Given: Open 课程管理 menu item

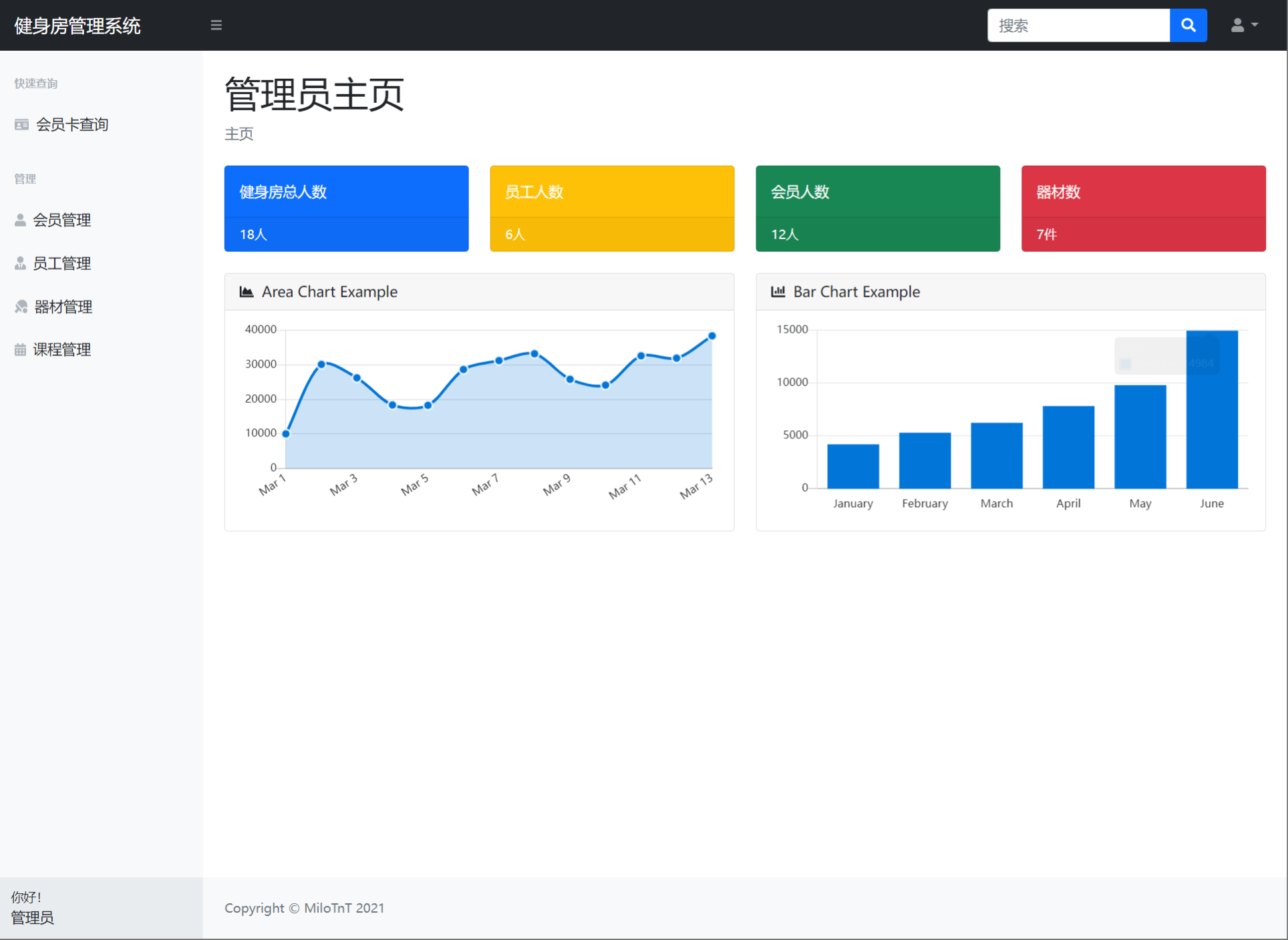Looking at the screenshot, I should click(61, 349).
